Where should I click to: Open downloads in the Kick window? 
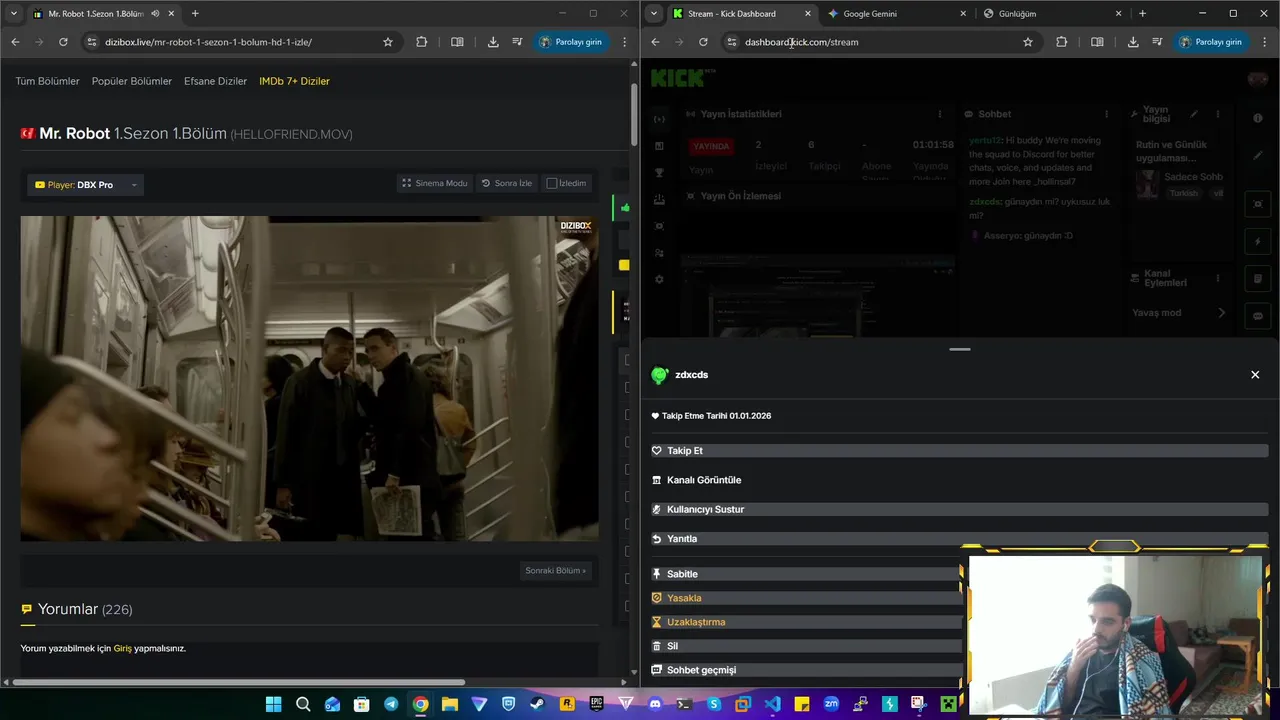[x=1133, y=42]
